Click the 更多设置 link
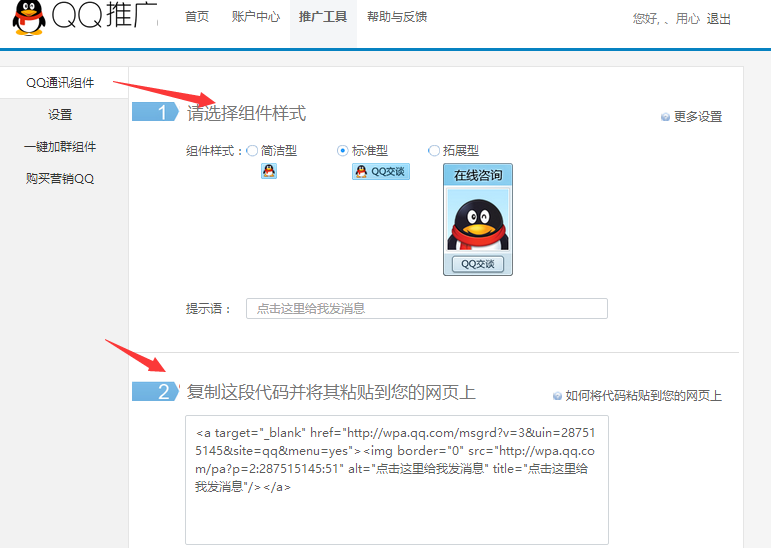The height and width of the screenshot is (548, 771). coord(698,117)
